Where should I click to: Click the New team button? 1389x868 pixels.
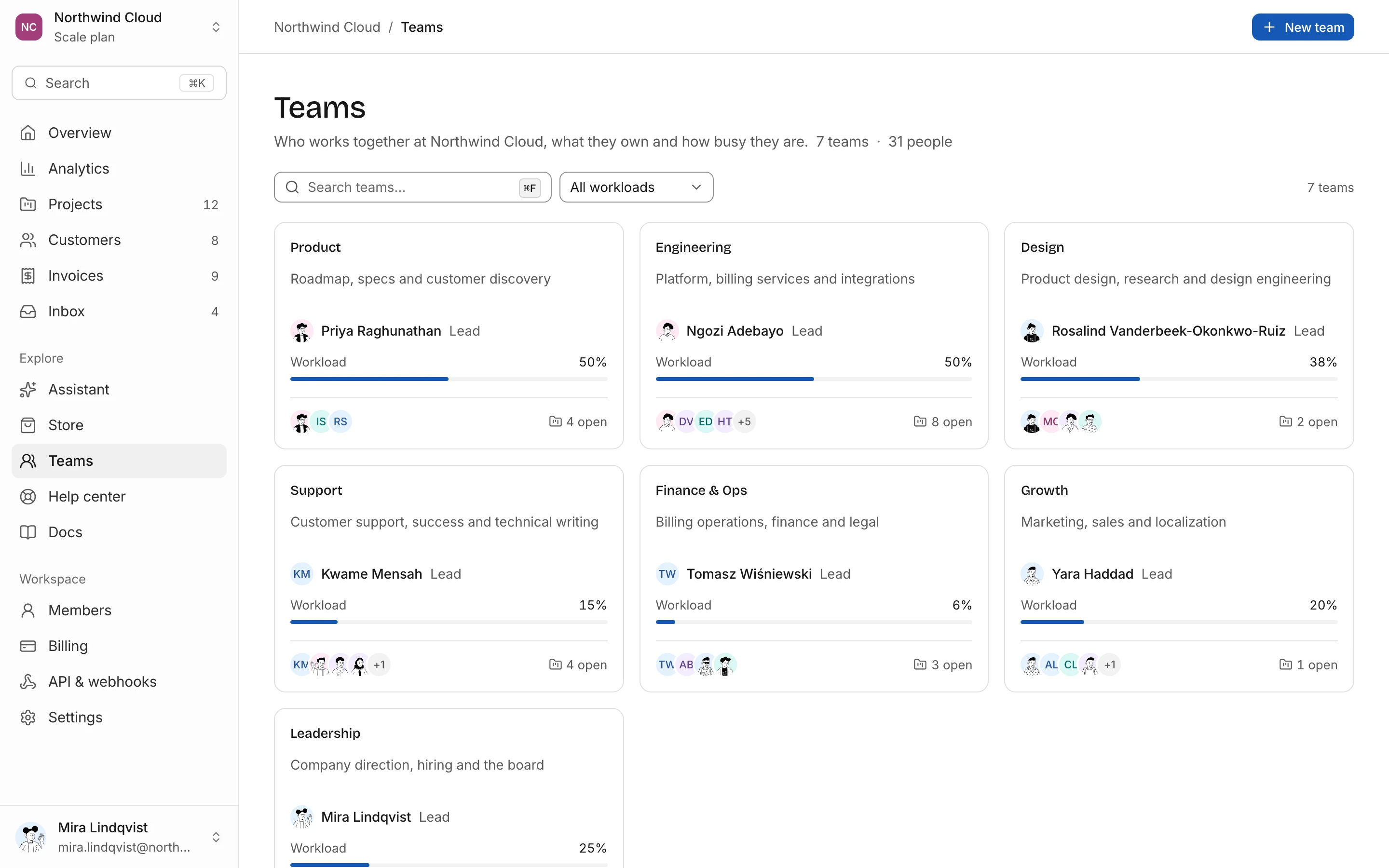pyautogui.click(x=1302, y=27)
